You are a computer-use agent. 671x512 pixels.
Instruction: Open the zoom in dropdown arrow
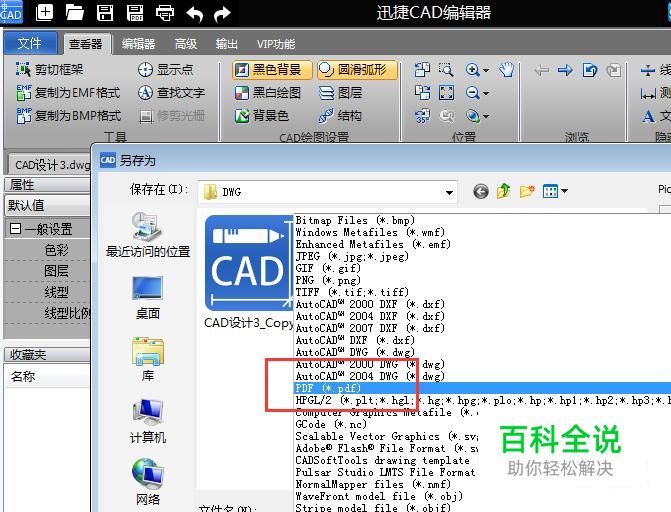tap(486, 70)
